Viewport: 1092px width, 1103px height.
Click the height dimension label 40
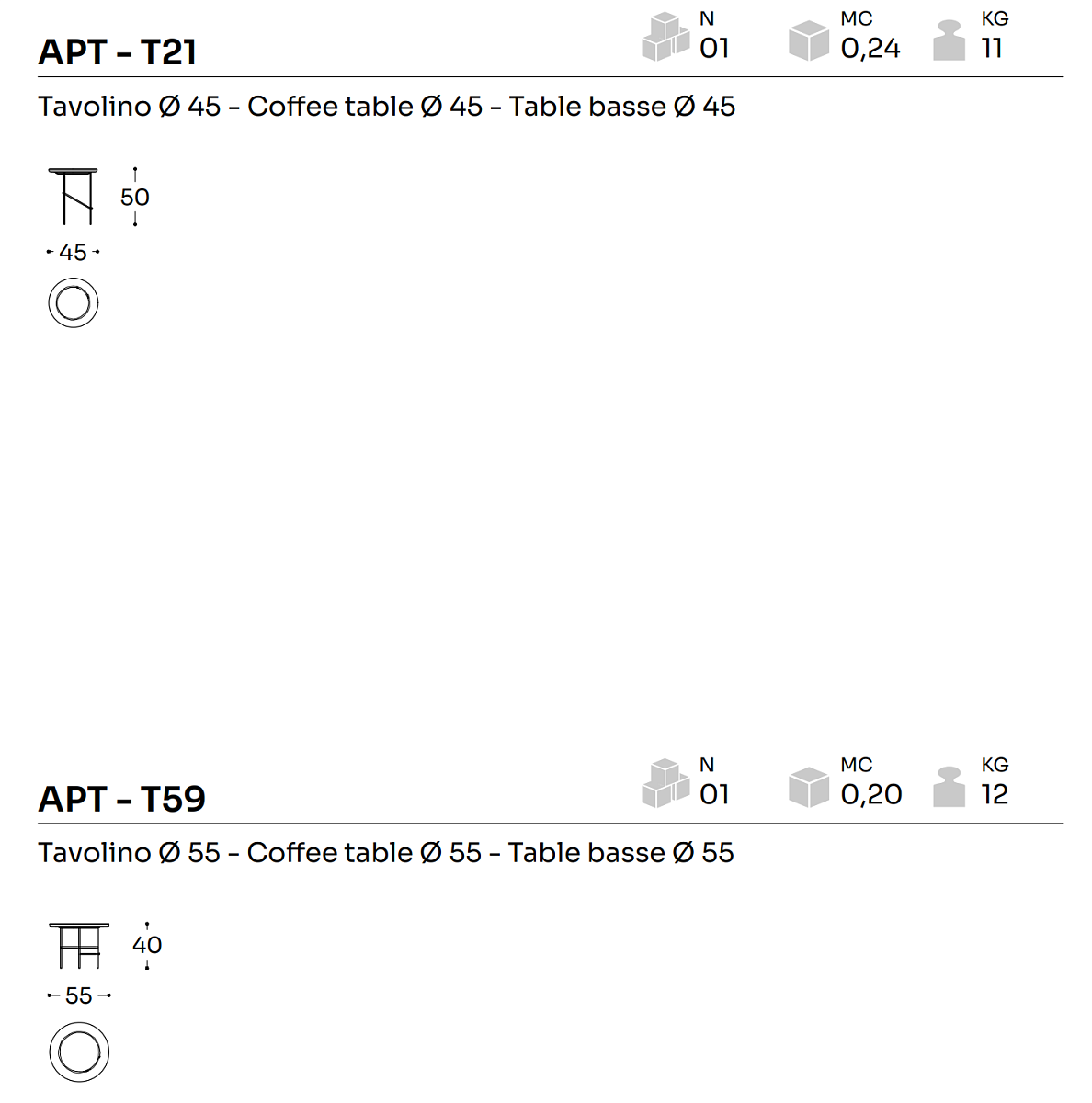point(147,945)
